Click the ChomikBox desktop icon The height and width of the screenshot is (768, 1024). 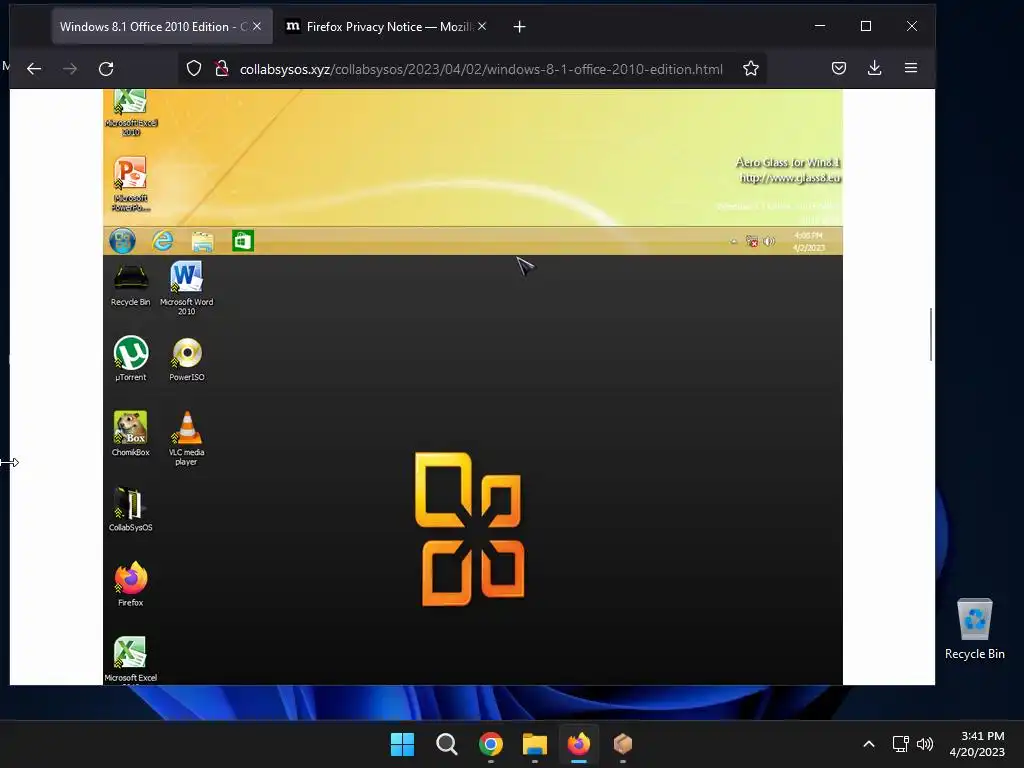coord(131,434)
